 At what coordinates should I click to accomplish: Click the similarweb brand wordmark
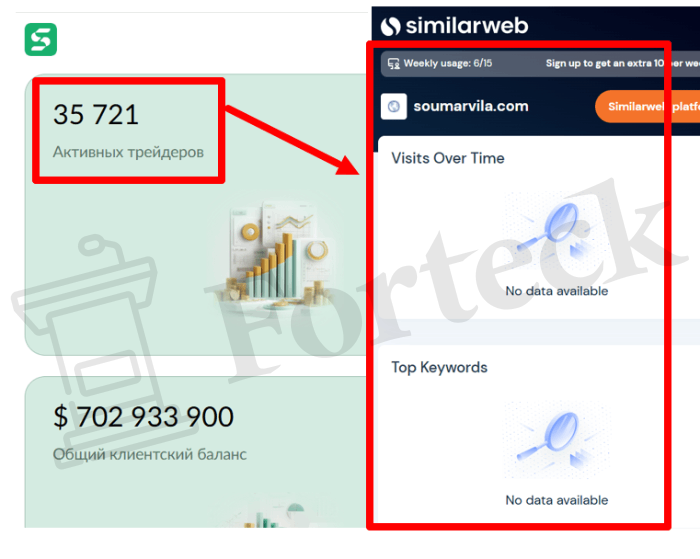point(467,26)
